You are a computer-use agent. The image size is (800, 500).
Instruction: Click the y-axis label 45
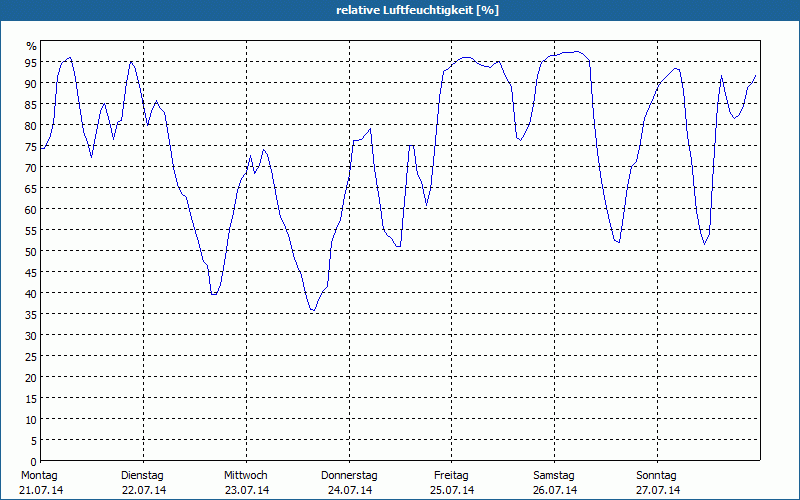click(x=31, y=273)
